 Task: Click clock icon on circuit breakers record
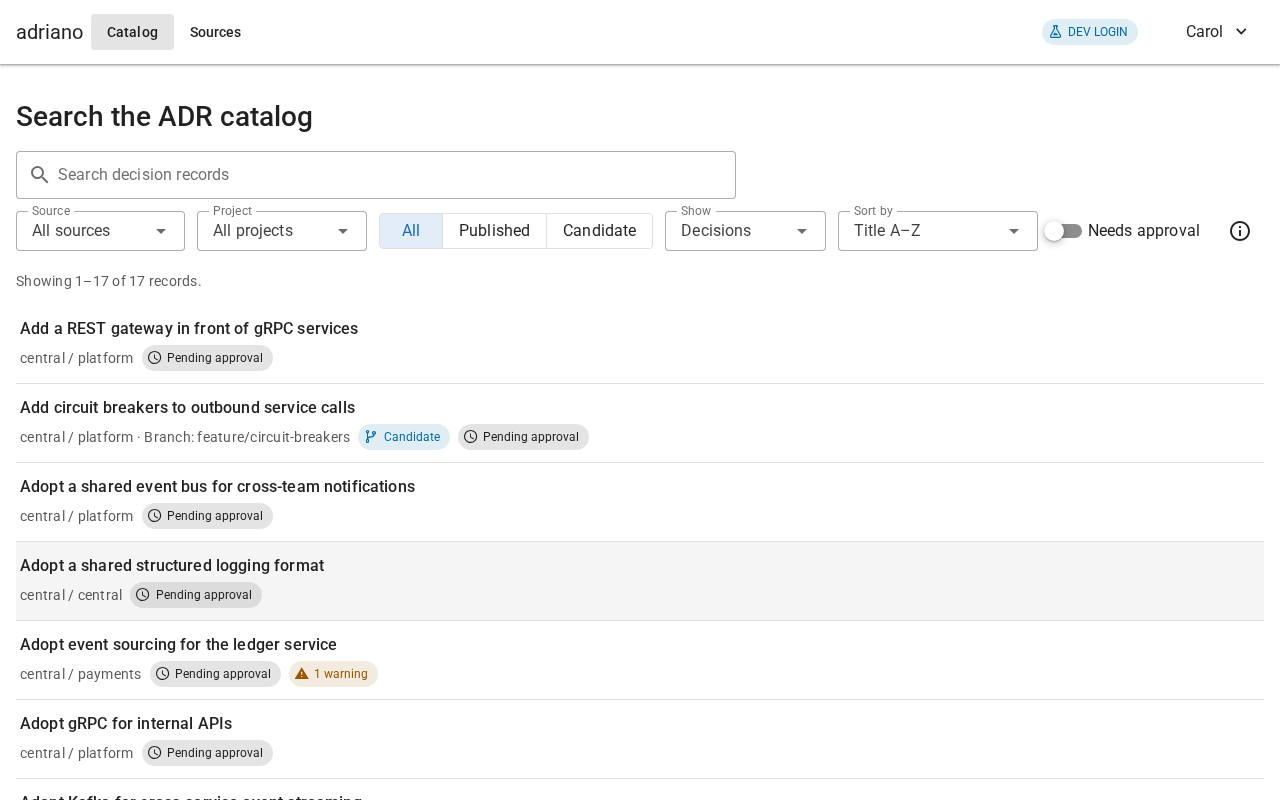point(471,437)
